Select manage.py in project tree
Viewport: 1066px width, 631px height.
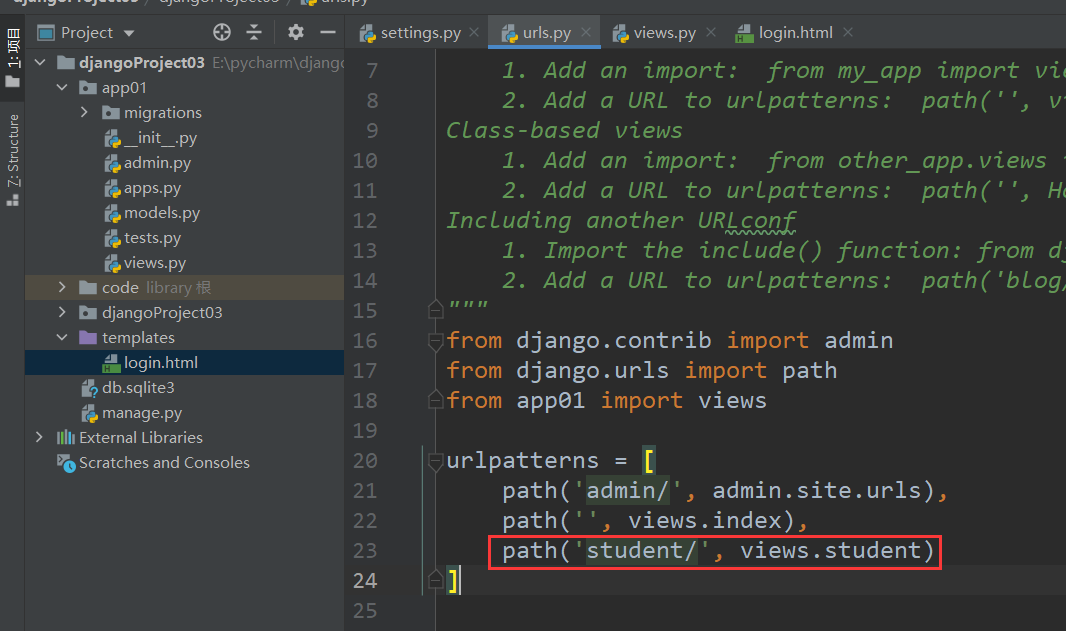pos(141,413)
